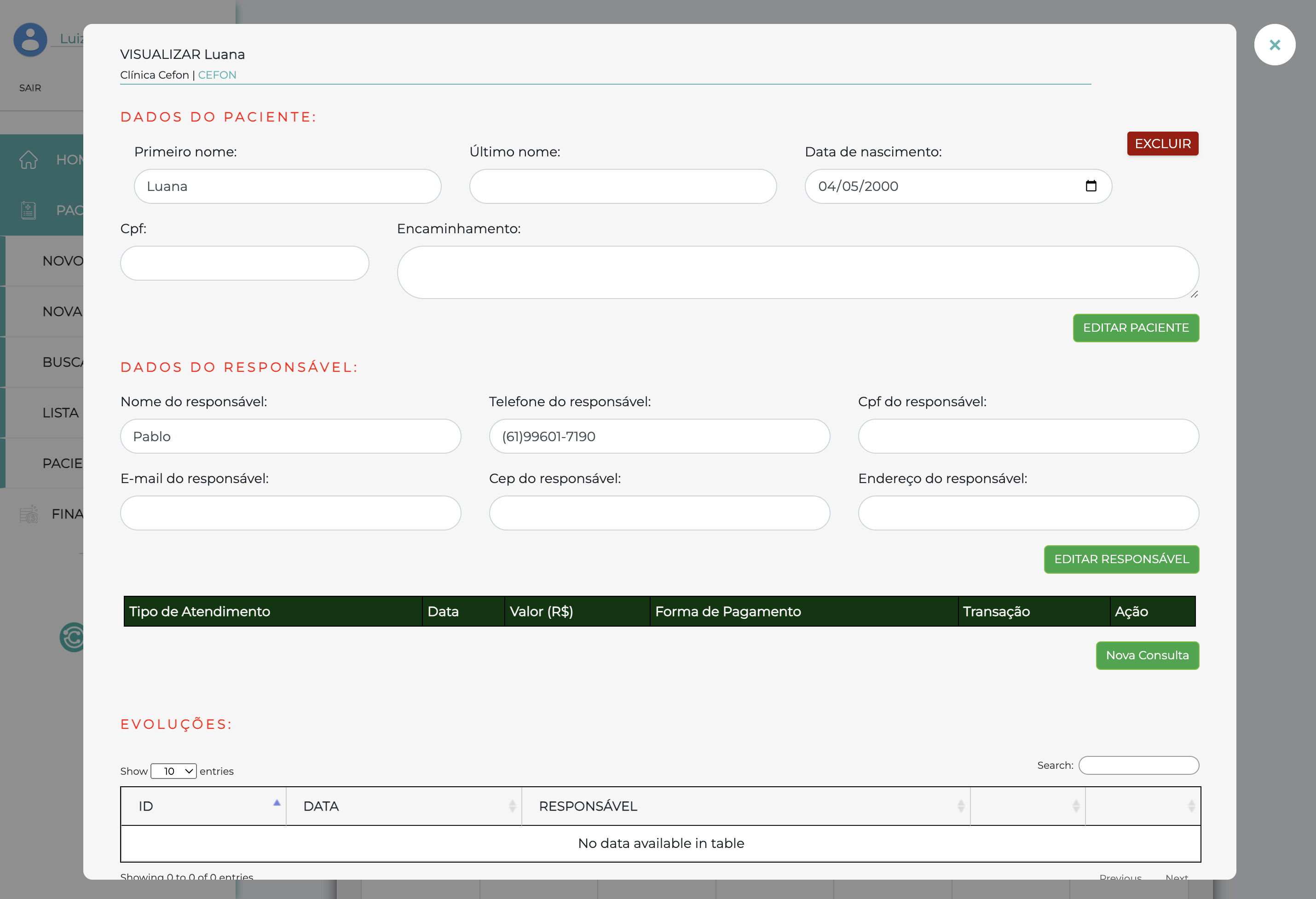Expand the date field with the calendar control
Image resolution: width=1316 pixels, height=899 pixels.
(x=1092, y=186)
